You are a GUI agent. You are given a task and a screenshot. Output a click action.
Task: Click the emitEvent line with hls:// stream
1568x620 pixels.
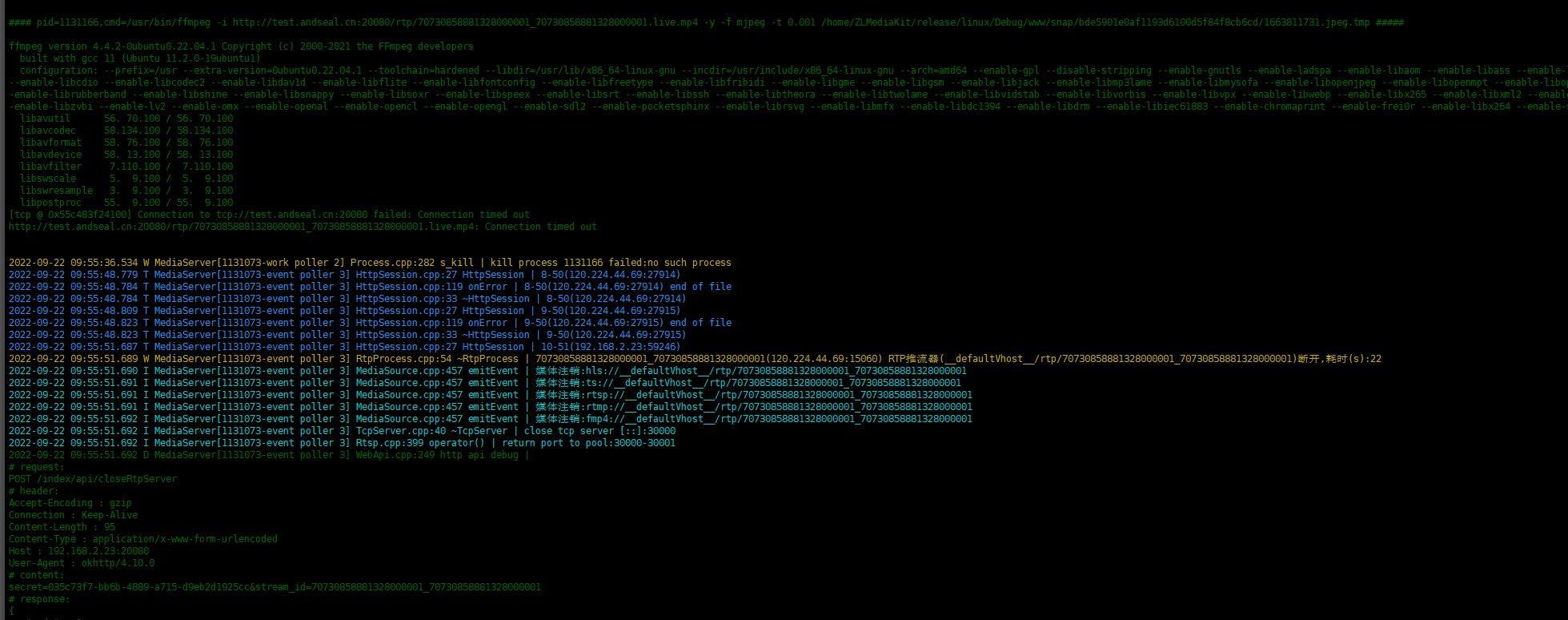point(487,371)
